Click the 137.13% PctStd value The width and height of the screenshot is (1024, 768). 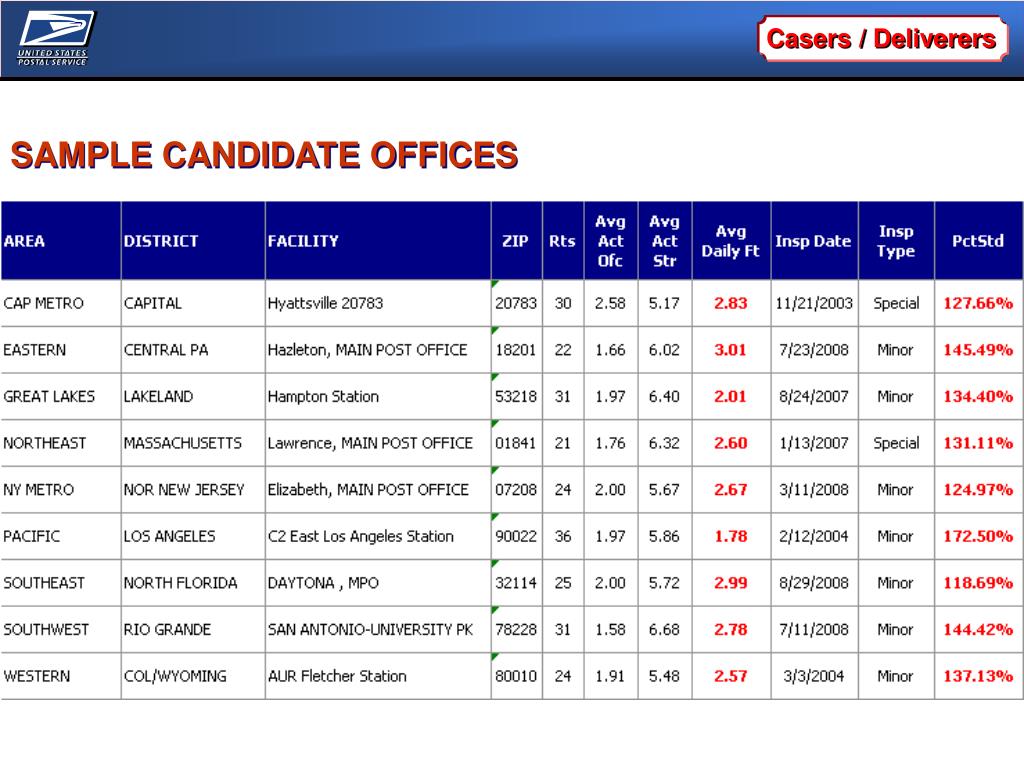[978, 676]
